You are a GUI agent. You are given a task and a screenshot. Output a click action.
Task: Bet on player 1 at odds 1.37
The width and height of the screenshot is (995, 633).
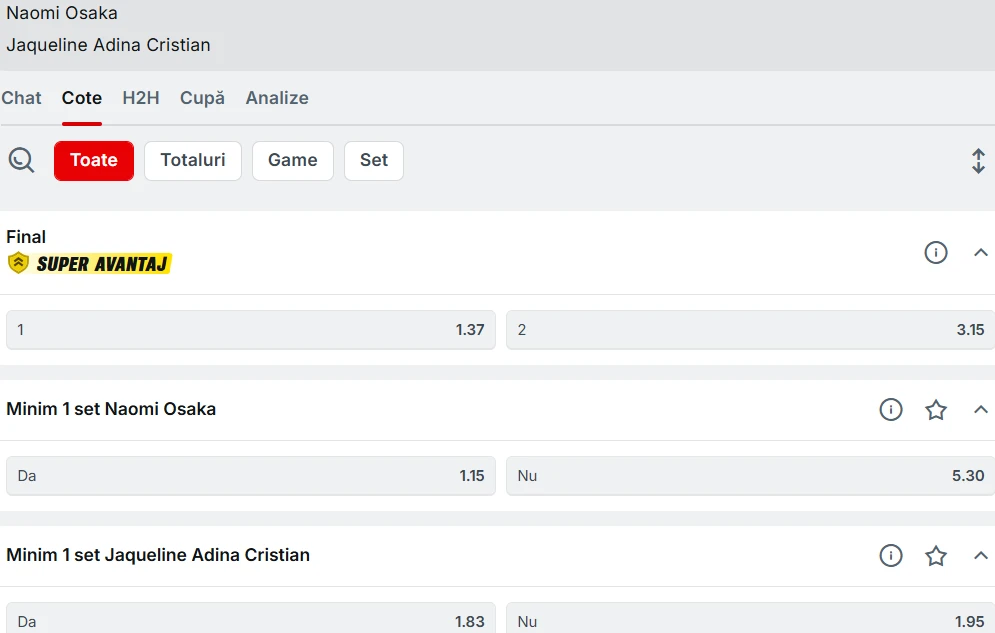pos(250,330)
